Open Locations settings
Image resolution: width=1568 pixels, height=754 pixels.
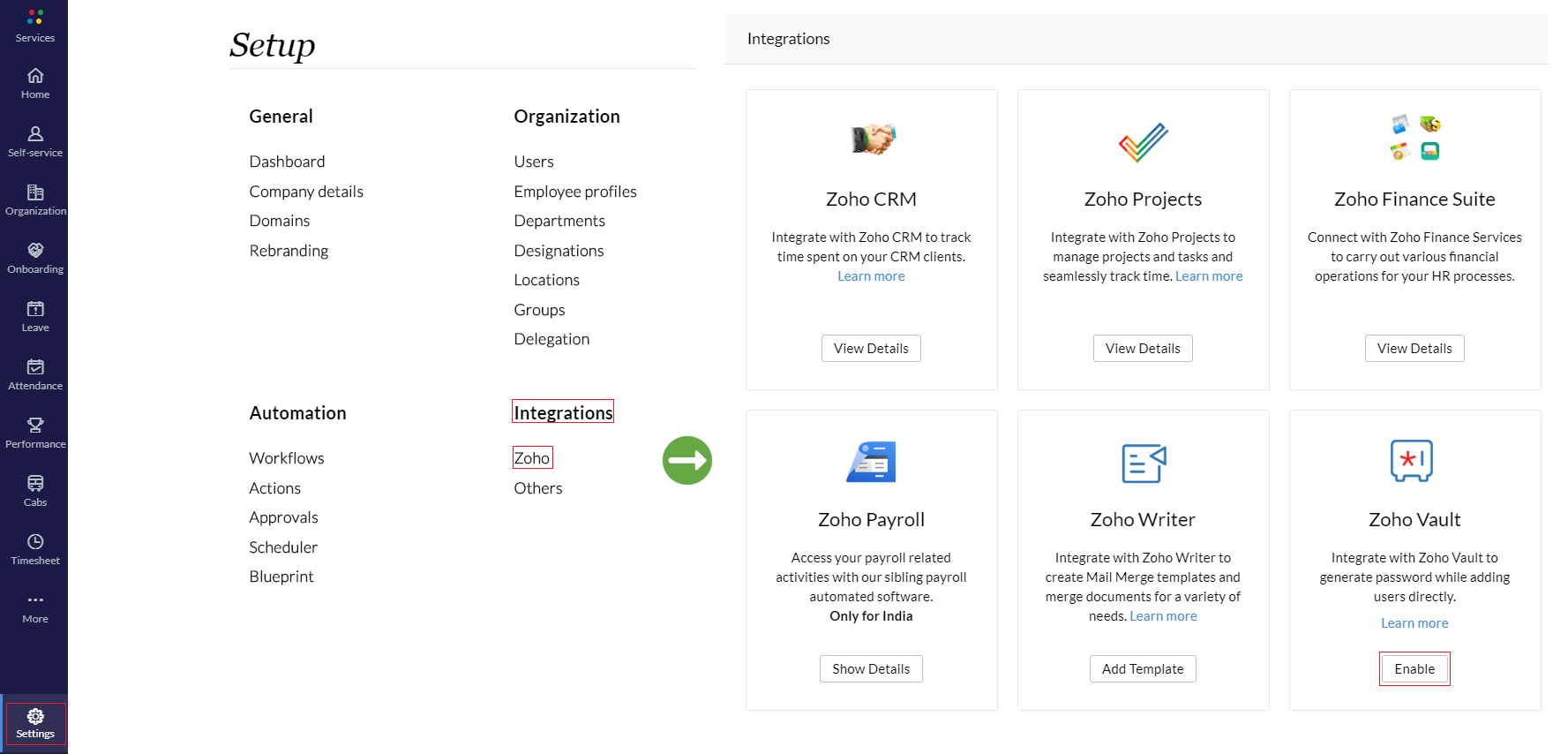[x=547, y=280]
